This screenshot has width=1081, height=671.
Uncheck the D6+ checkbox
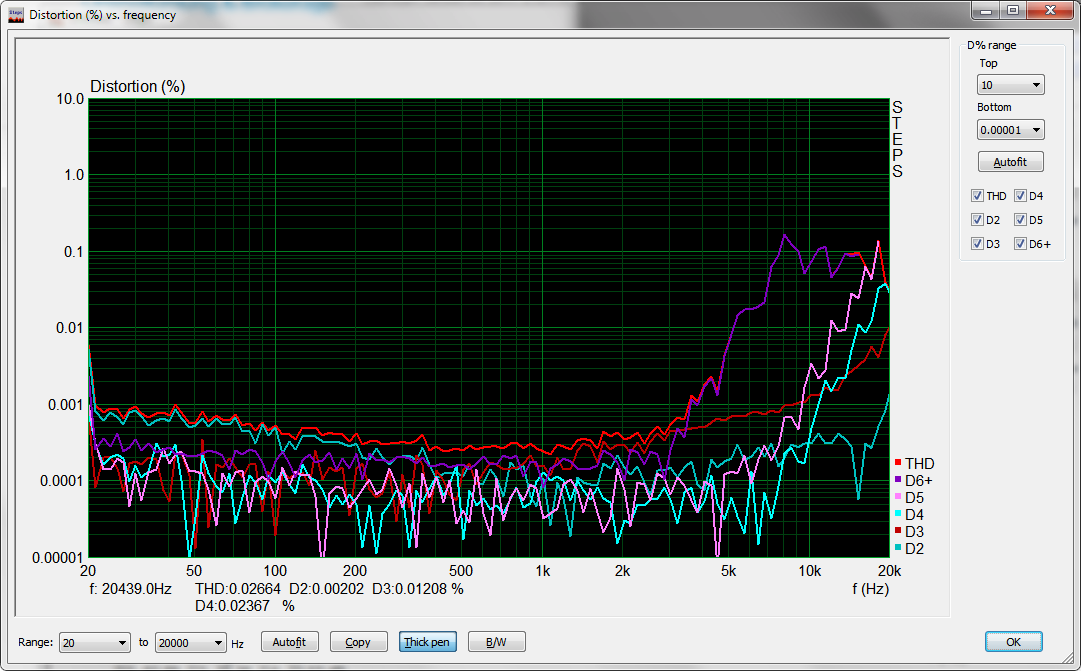[x=1020, y=244]
